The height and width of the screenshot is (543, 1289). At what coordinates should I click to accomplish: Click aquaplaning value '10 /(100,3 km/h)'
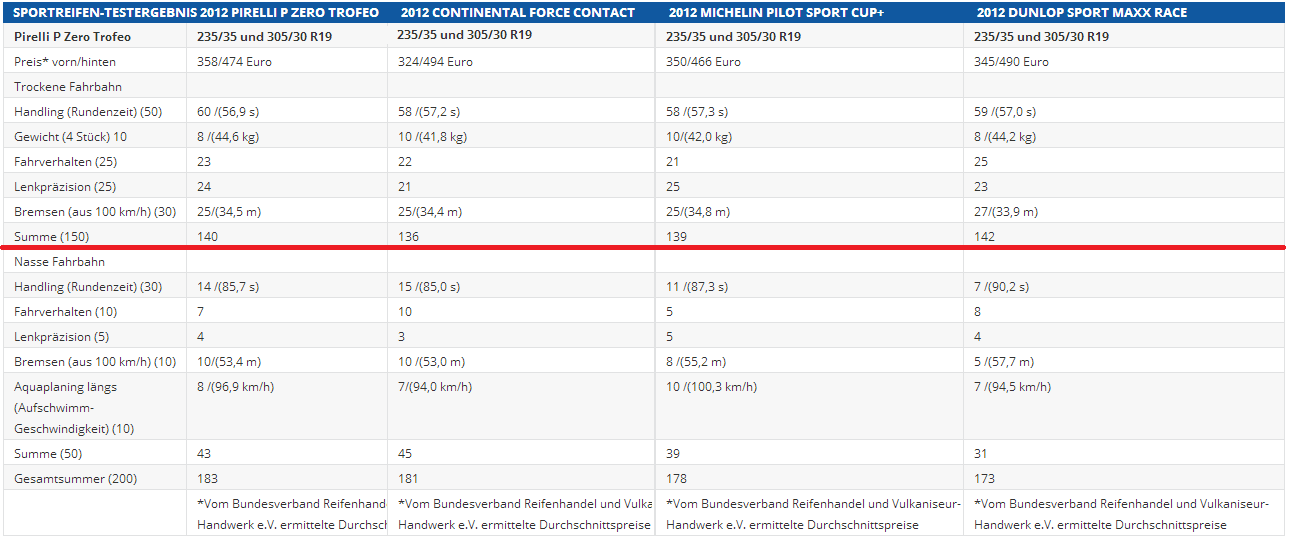pyautogui.click(x=711, y=387)
